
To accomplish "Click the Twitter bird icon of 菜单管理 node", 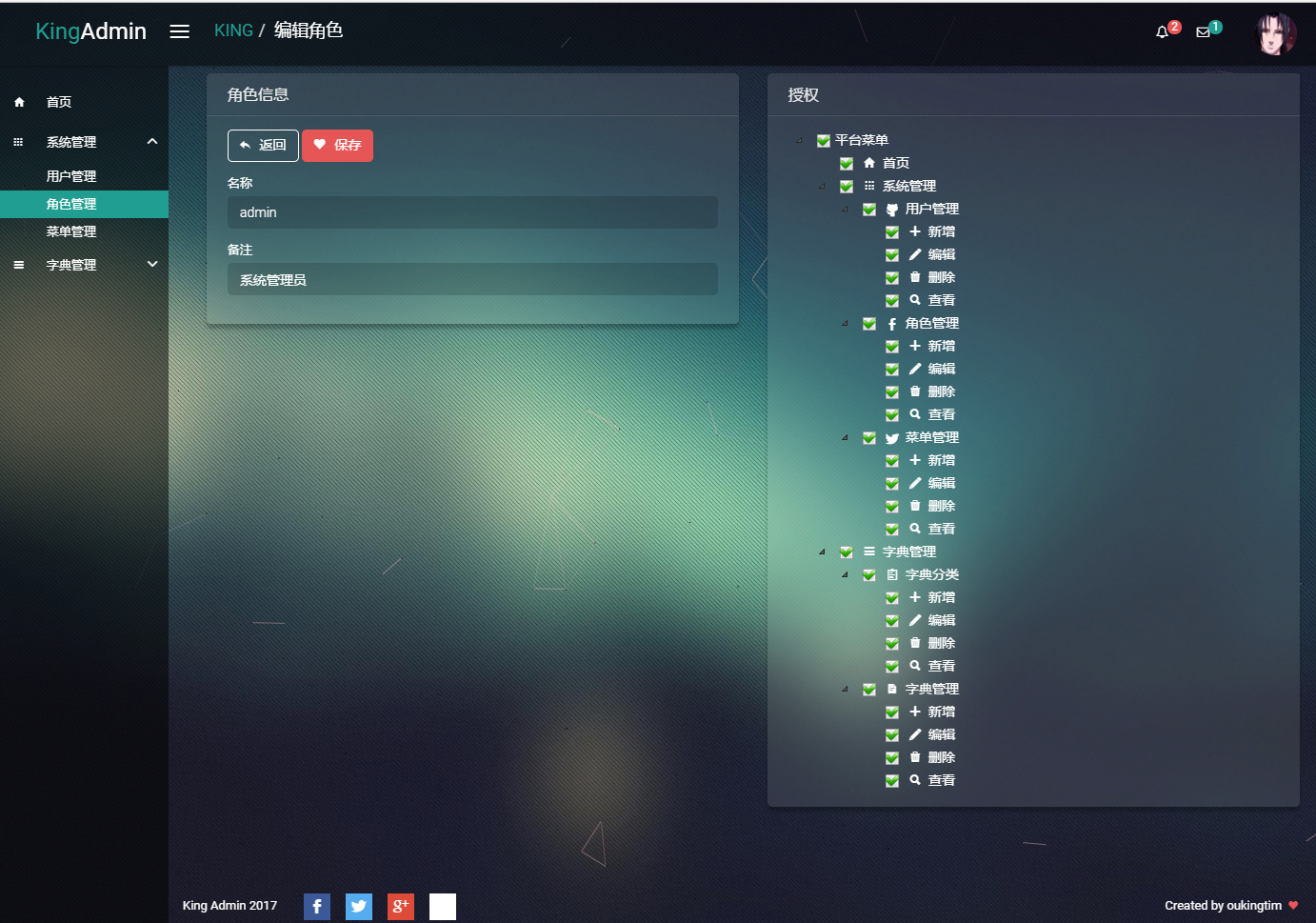I will pyautogui.click(x=892, y=438).
